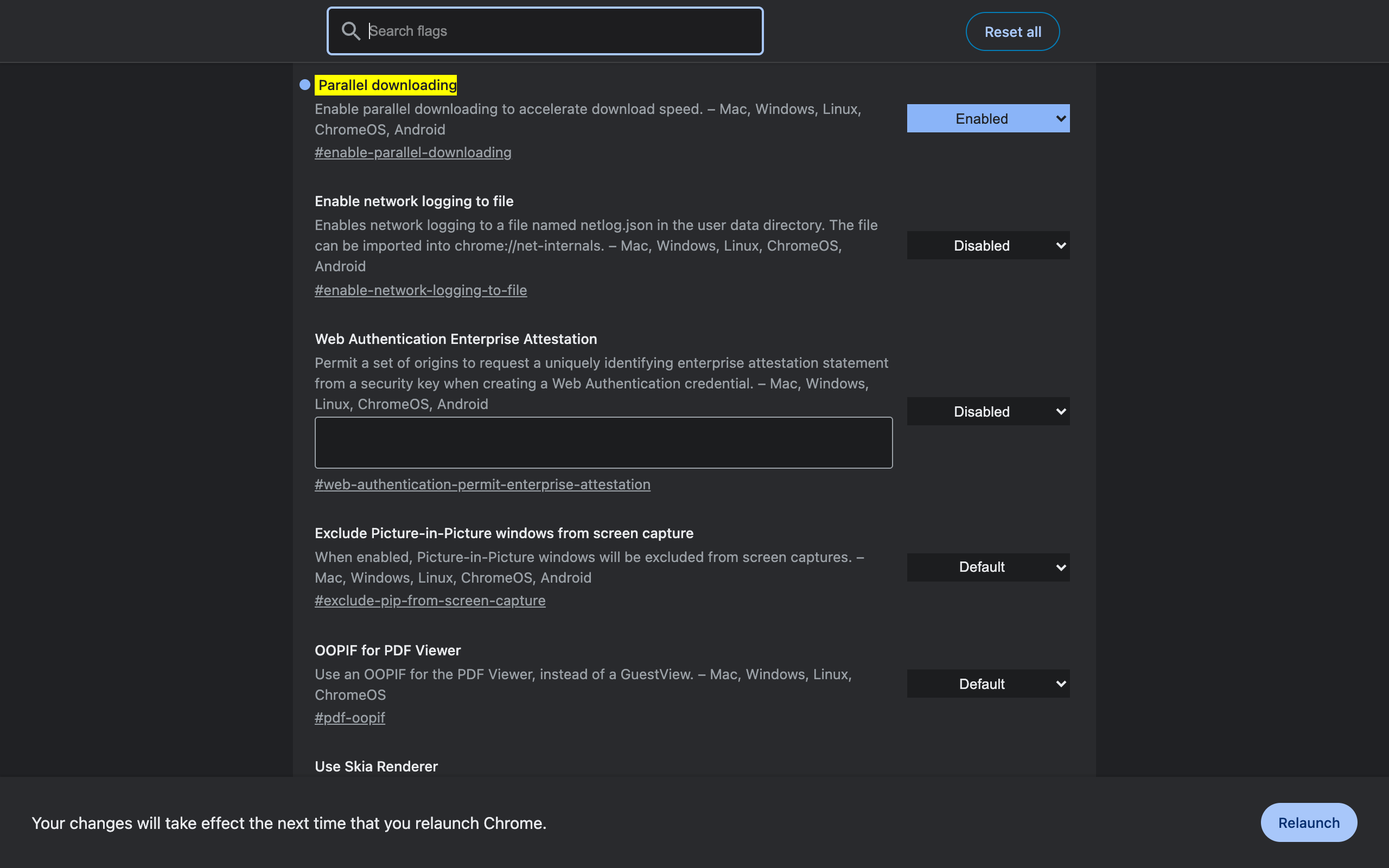Click Exclude Picture-in-Picture windows heading
The image size is (1389, 868).
504,533
